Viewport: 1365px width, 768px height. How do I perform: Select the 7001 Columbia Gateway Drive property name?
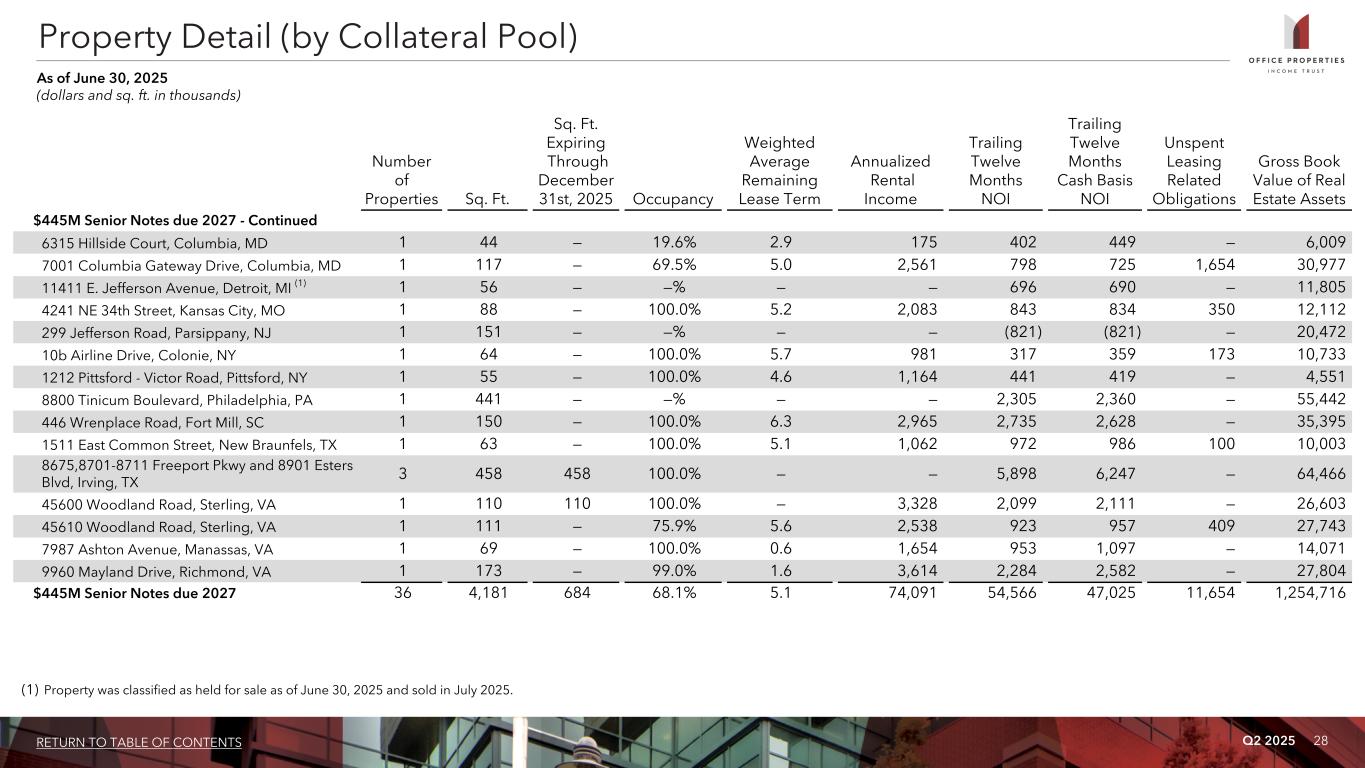191,265
